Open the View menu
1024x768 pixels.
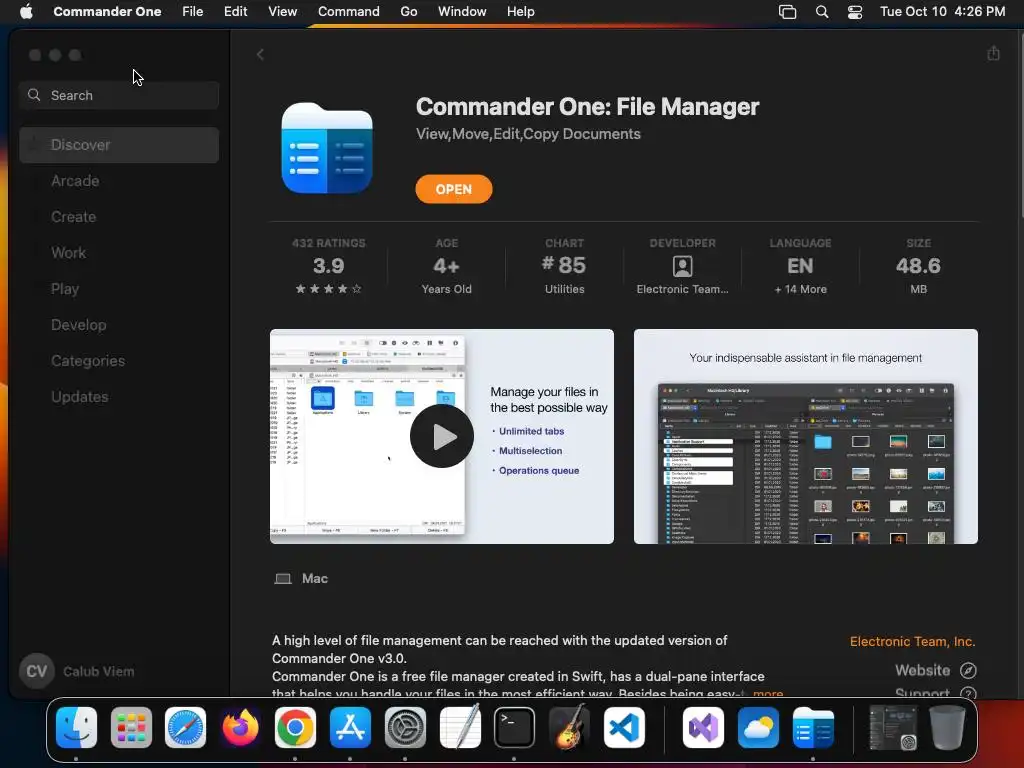[283, 12]
